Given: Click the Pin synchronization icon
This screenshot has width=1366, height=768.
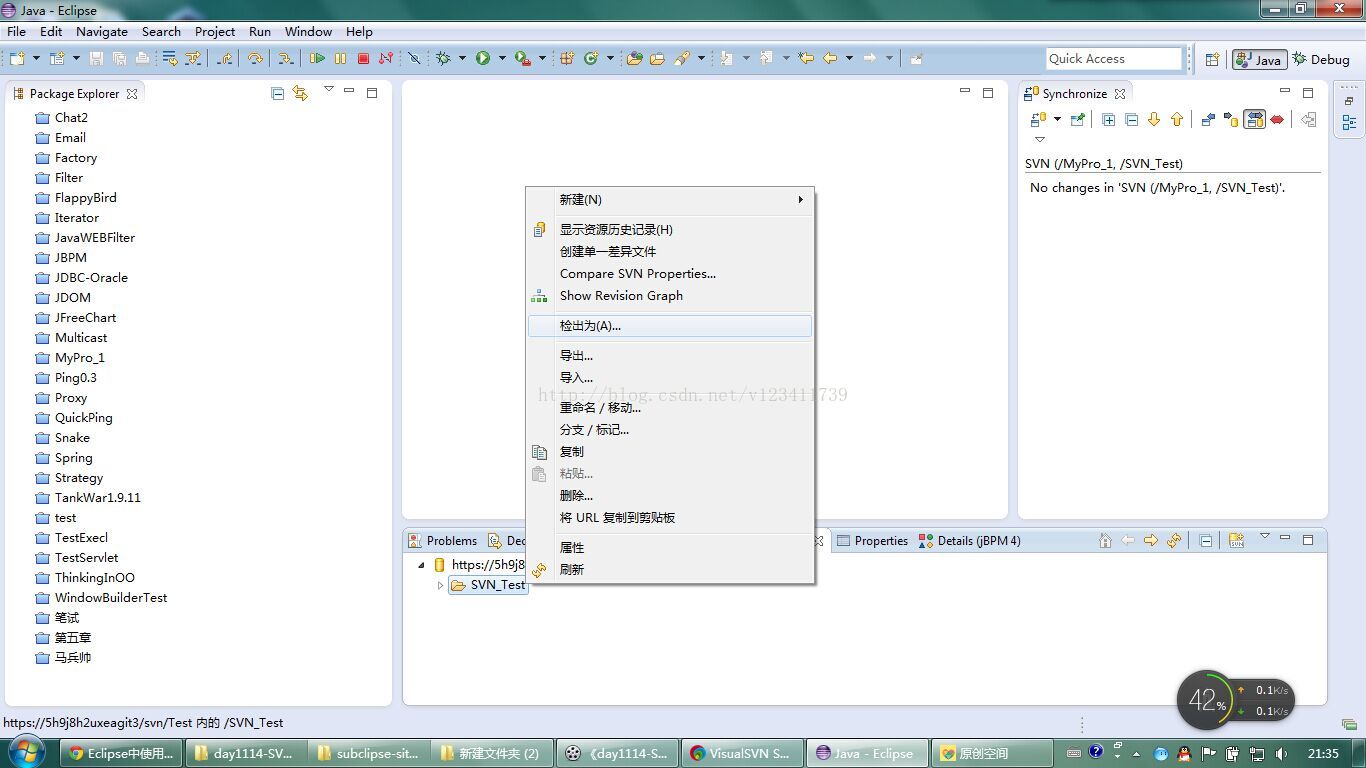Looking at the screenshot, I should point(1077,120).
